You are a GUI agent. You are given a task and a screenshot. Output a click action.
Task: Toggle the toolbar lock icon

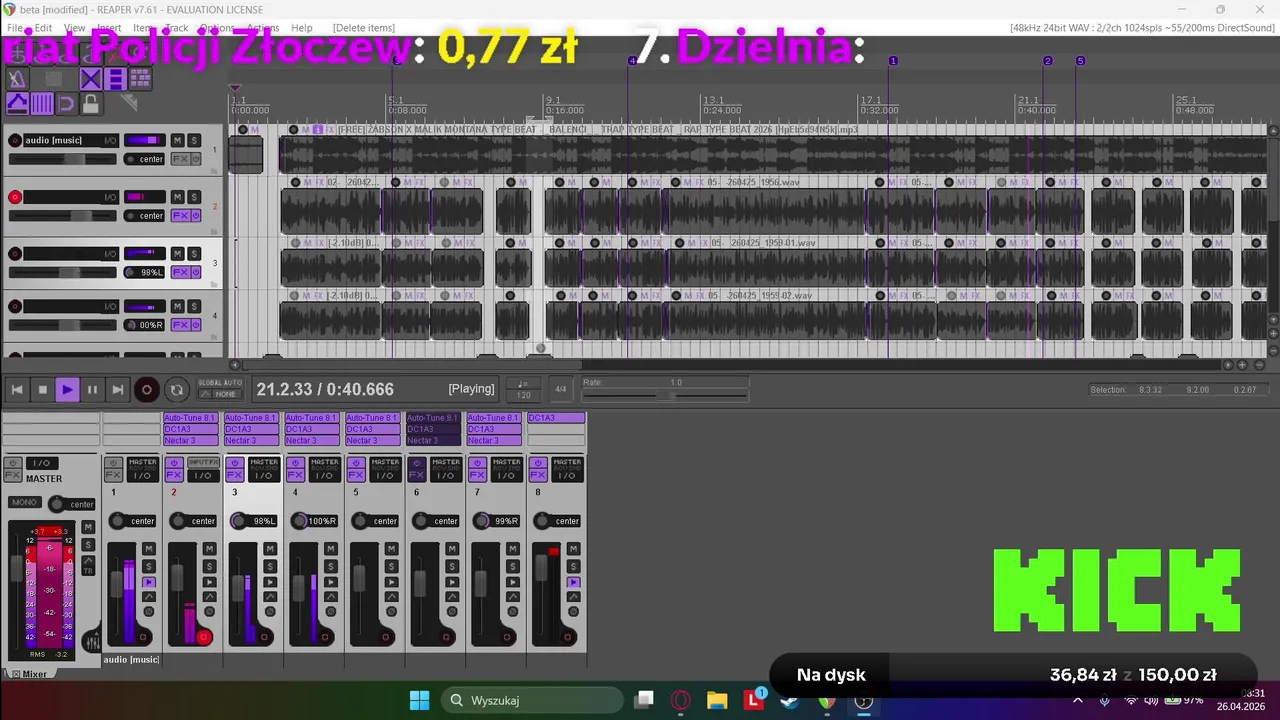pos(91,103)
